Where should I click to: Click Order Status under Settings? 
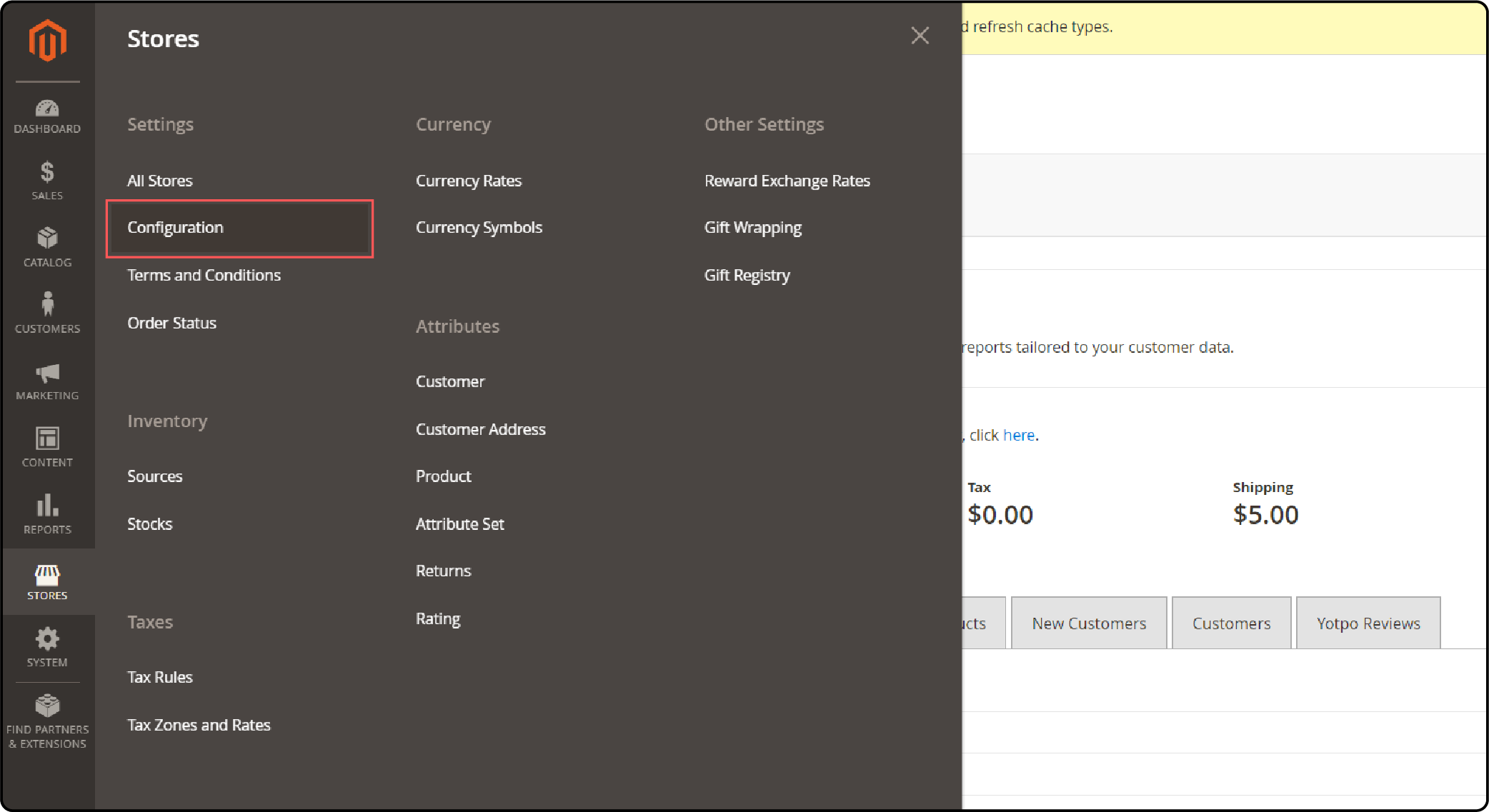(x=172, y=322)
